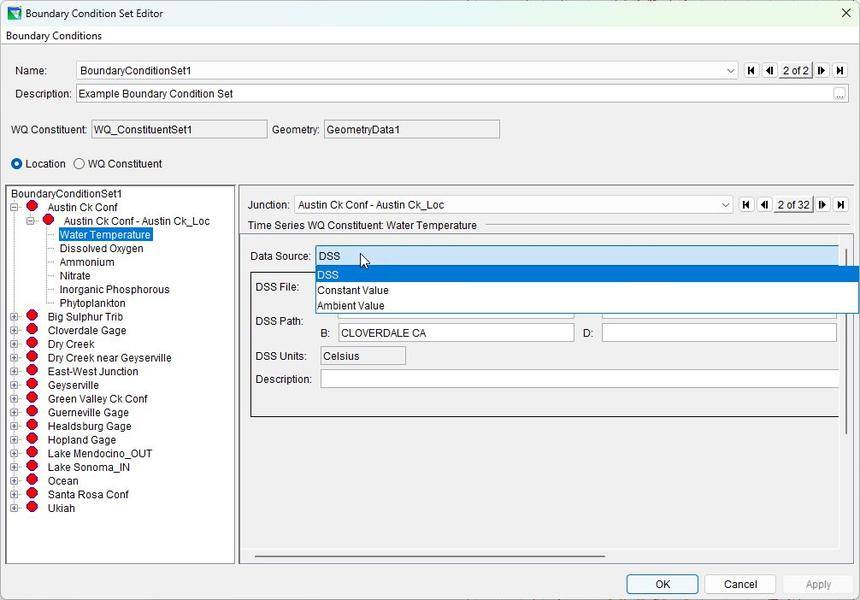The image size is (860, 600).
Task: Select the Nitrate constituent tree item
Action: [75, 276]
